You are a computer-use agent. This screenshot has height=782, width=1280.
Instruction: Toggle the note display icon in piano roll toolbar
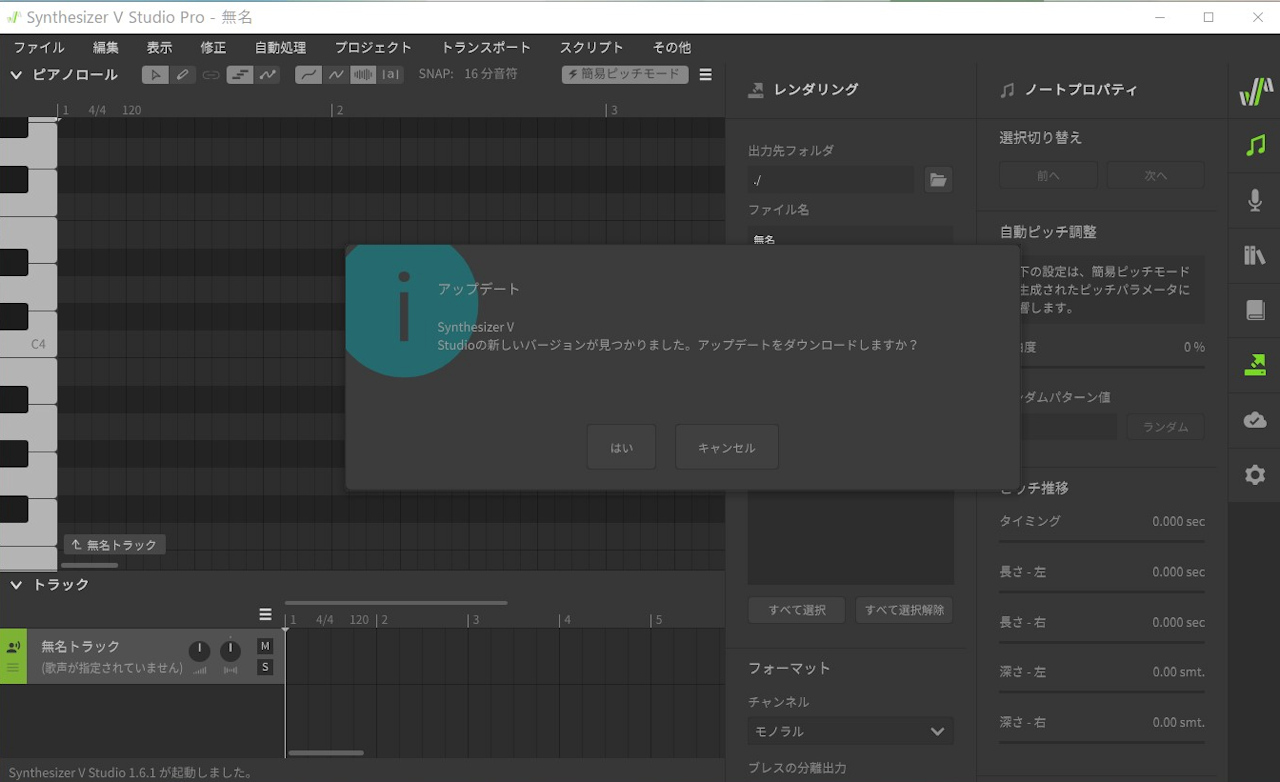click(240, 74)
